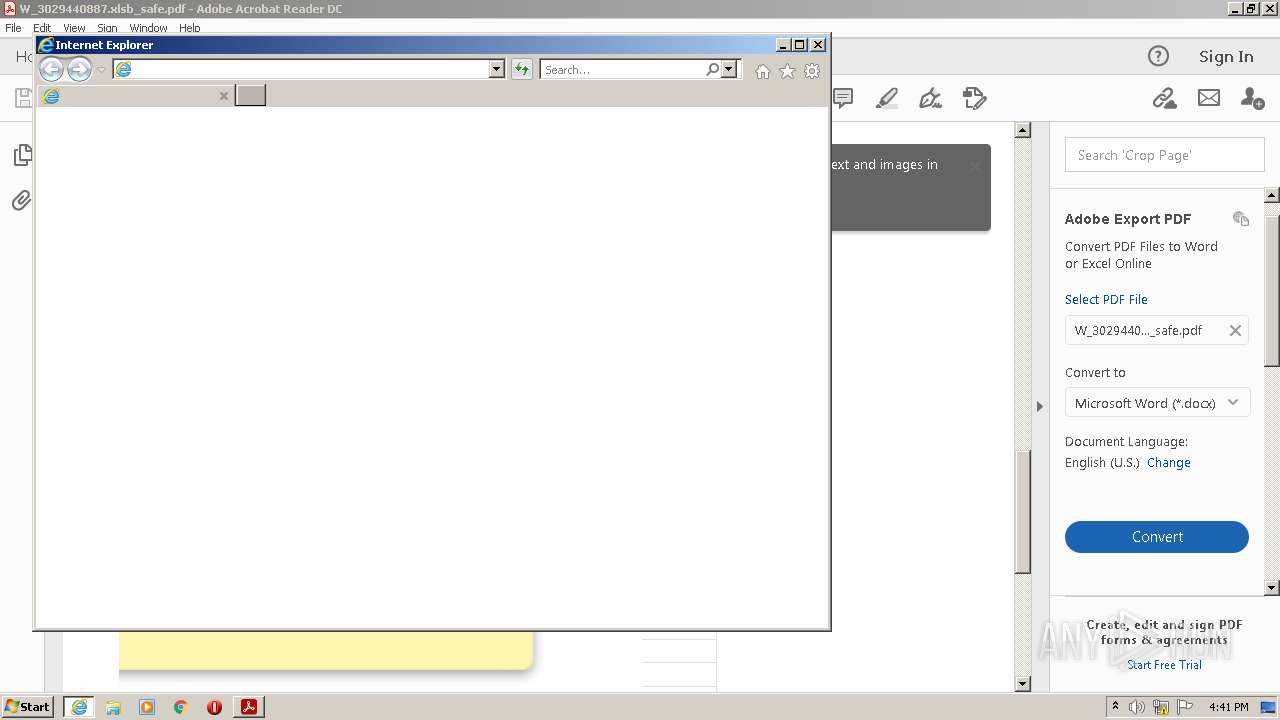
Task: Open the Stamp tool in Acrobat toolbar
Action: [x=974, y=98]
